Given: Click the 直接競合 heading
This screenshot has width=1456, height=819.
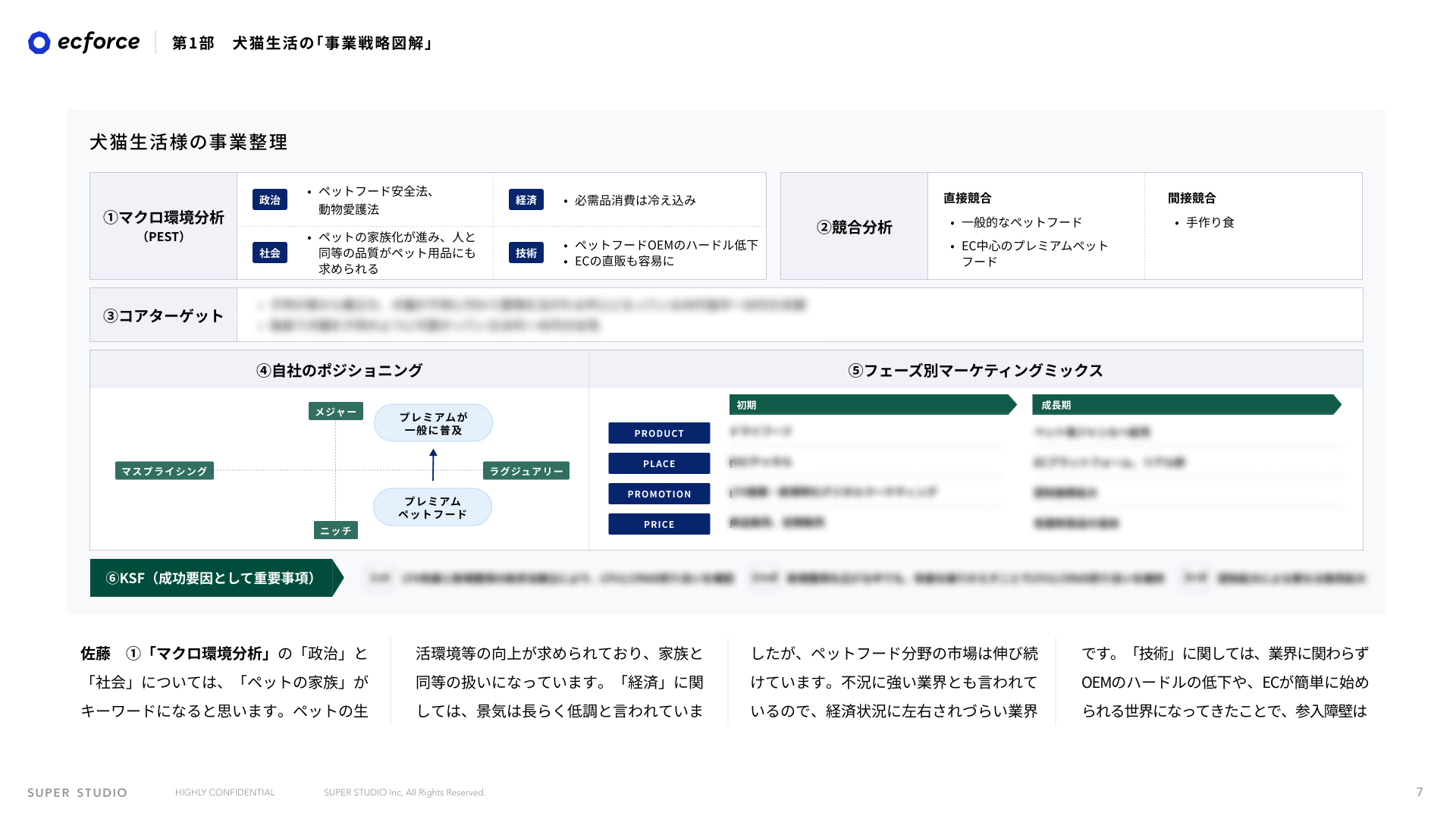Looking at the screenshot, I should pyautogui.click(x=967, y=198).
